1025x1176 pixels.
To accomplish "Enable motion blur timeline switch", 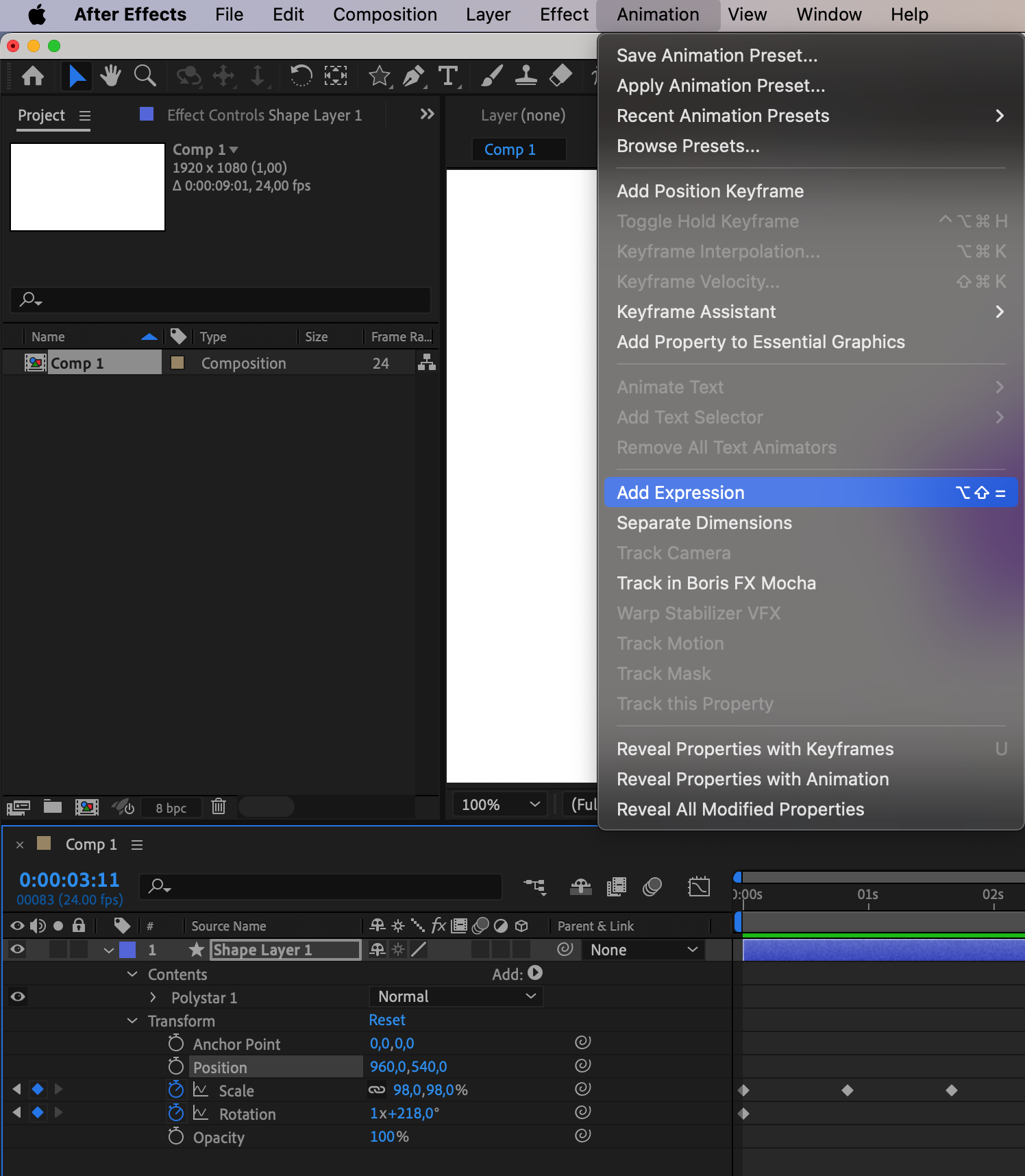I will 652,887.
